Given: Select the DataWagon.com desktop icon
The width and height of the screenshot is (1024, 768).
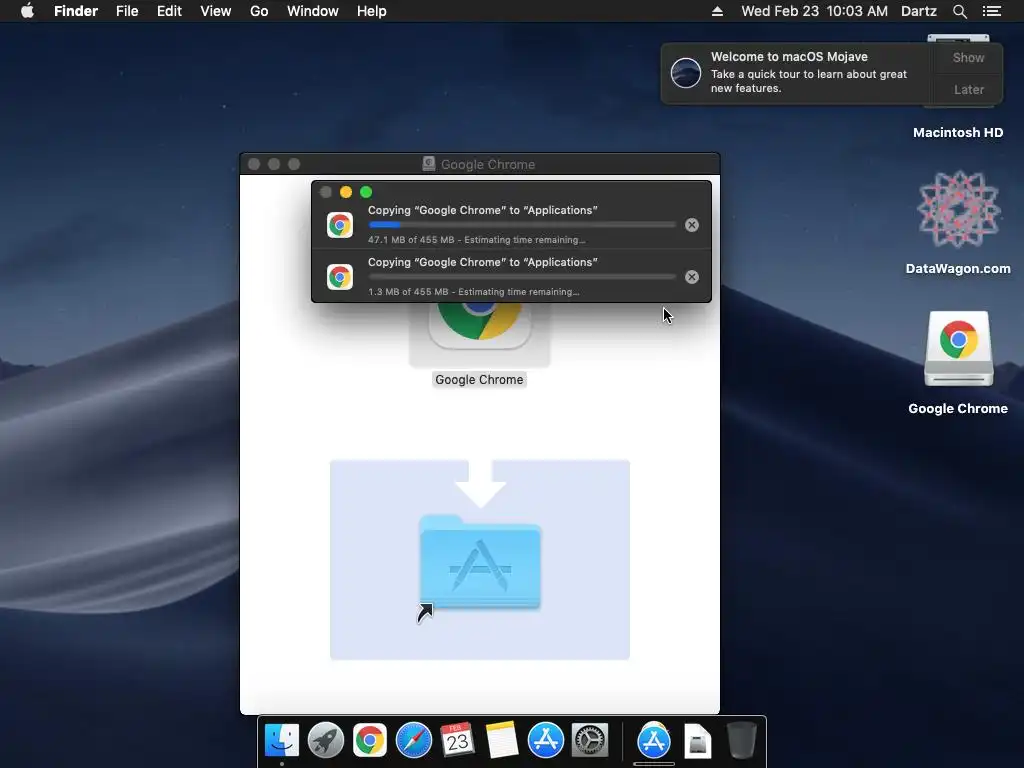Looking at the screenshot, I should point(958,210).
